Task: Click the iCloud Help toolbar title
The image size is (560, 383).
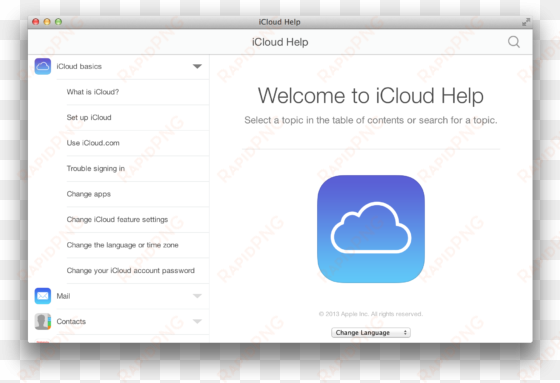Action: coord(280,42)
